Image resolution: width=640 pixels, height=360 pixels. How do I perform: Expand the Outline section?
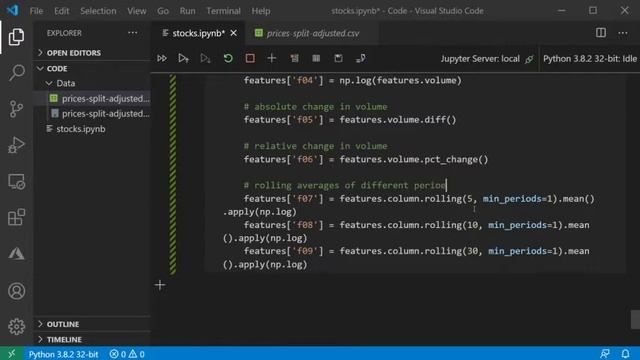[x=92, y=324]
